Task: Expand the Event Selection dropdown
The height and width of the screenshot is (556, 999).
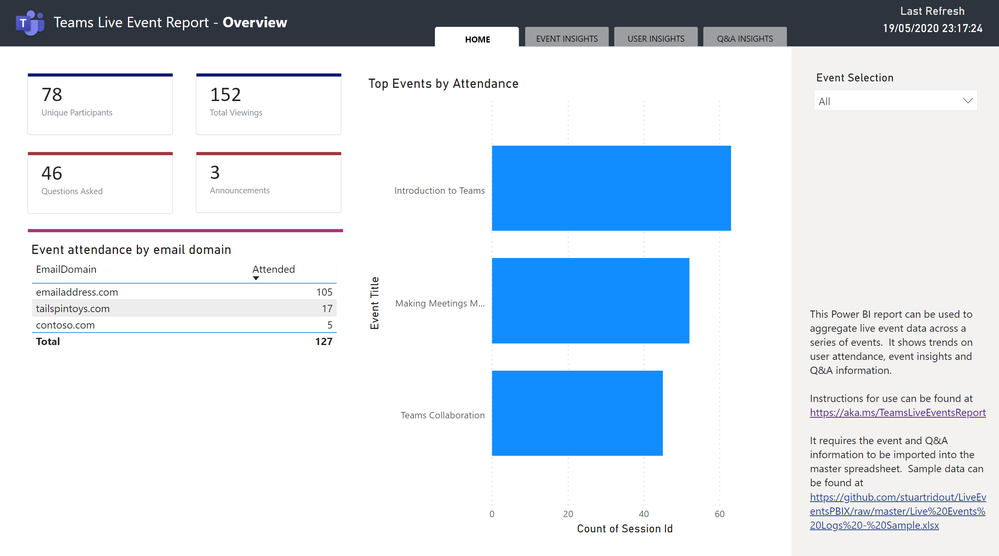Action: (x=895, y=101)
